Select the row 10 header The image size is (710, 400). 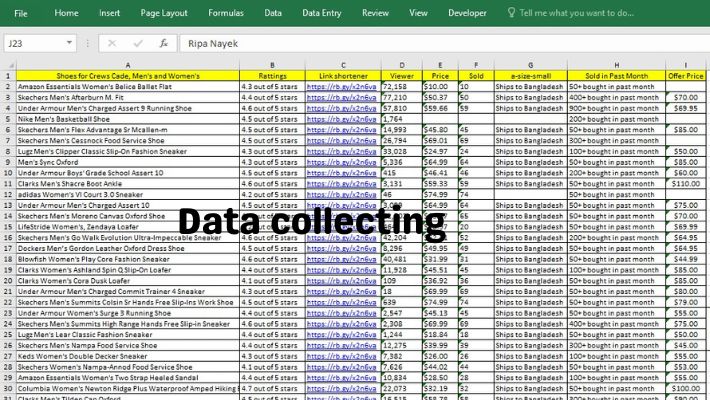[x=7, y=171]
